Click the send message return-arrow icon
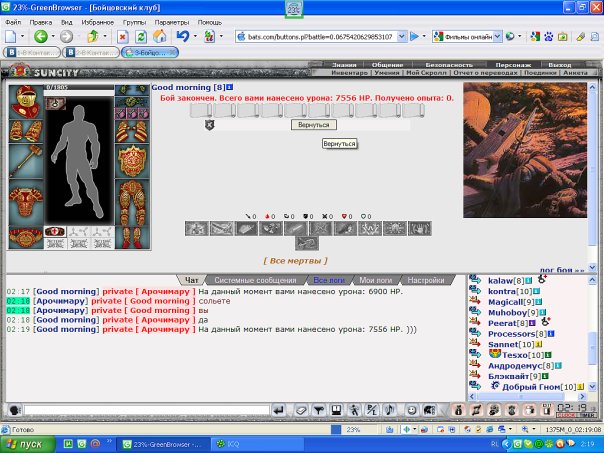604x453 pixels. [279, 410]
